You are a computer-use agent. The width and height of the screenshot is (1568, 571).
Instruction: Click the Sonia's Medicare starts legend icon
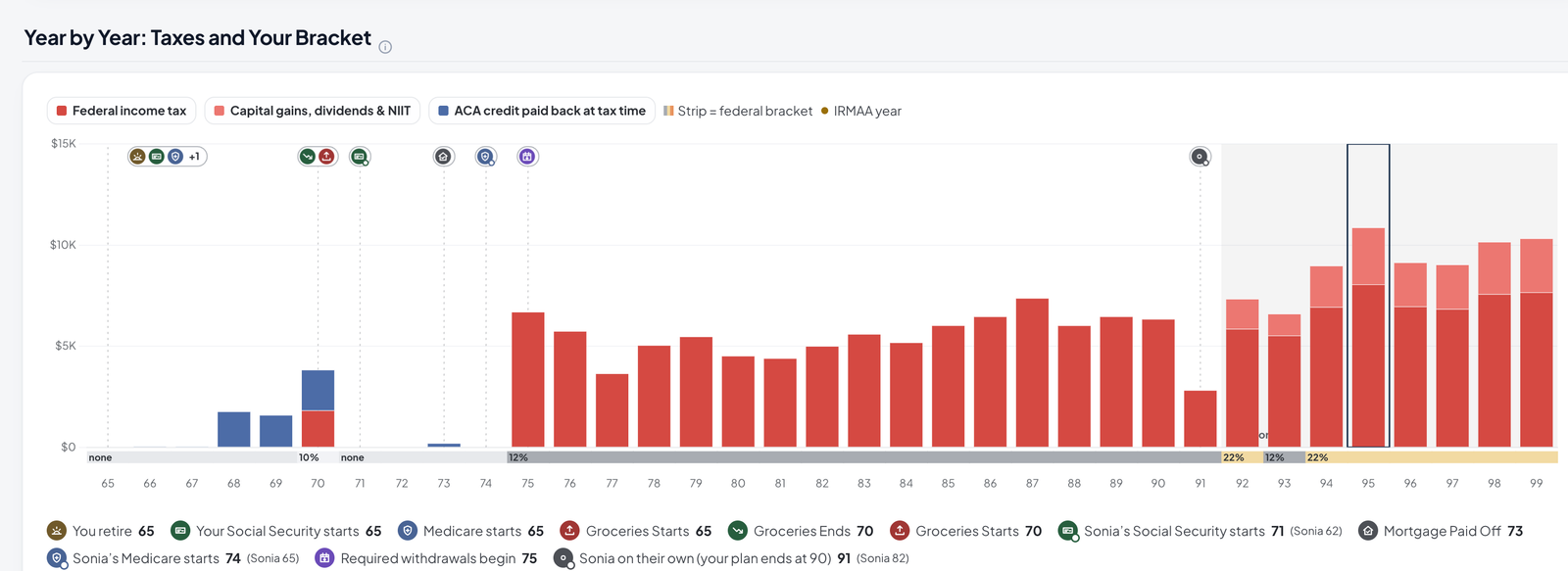(x=57, y=558)
